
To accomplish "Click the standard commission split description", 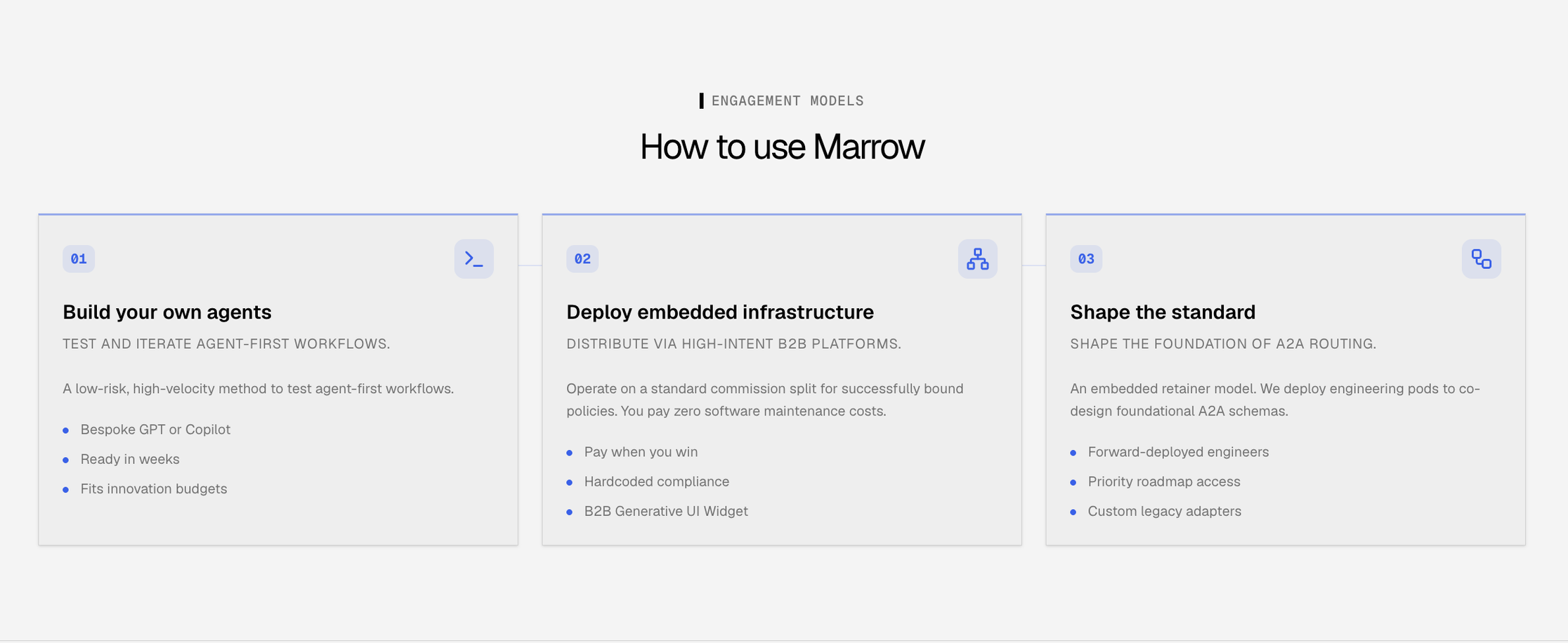I will 765,400.
